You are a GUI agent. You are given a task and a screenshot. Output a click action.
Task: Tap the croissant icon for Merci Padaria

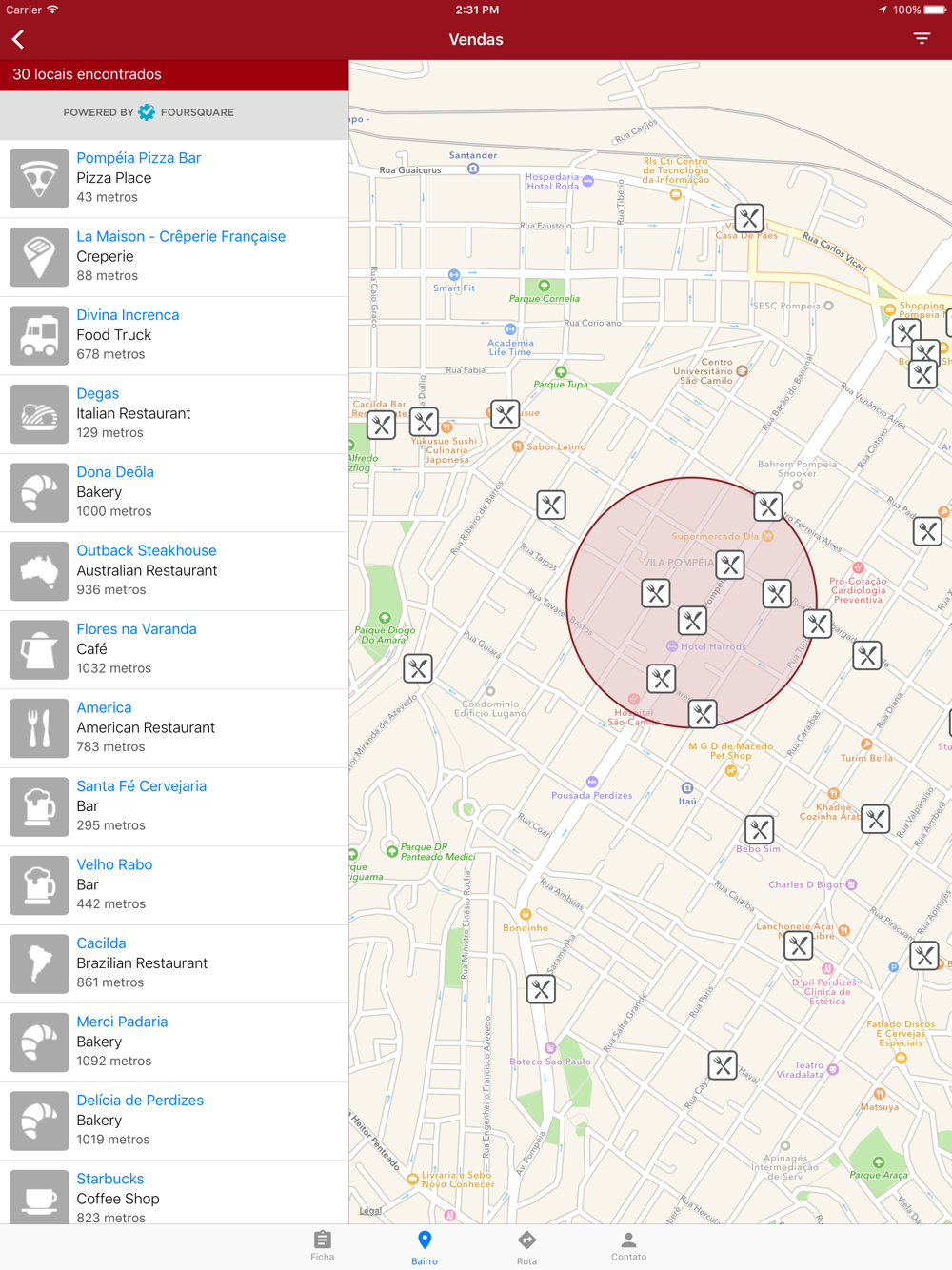point(39,1042)
